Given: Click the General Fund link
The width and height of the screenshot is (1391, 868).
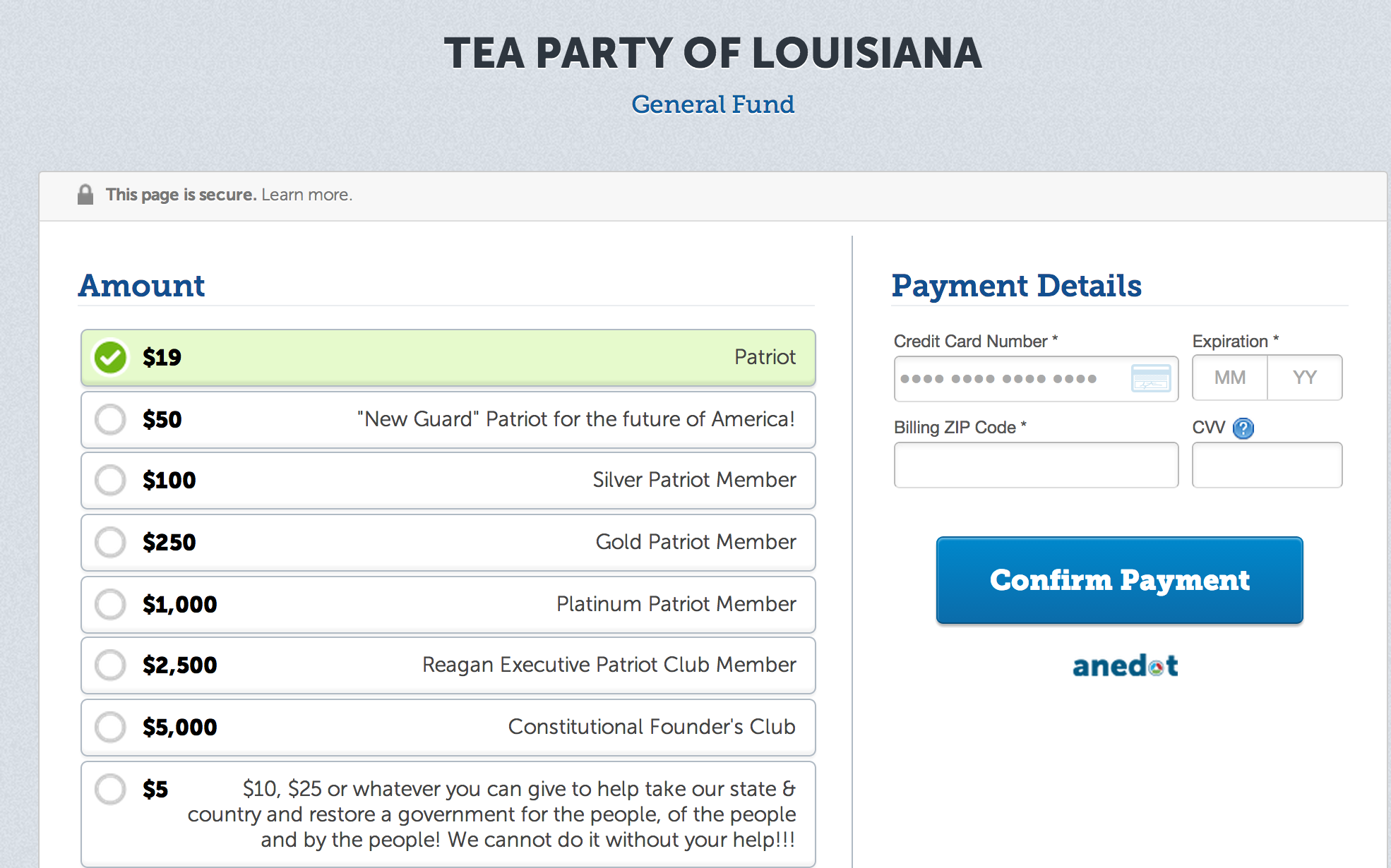Looking at the screenshot, I should pyautogui.click(x=712, y=104).
